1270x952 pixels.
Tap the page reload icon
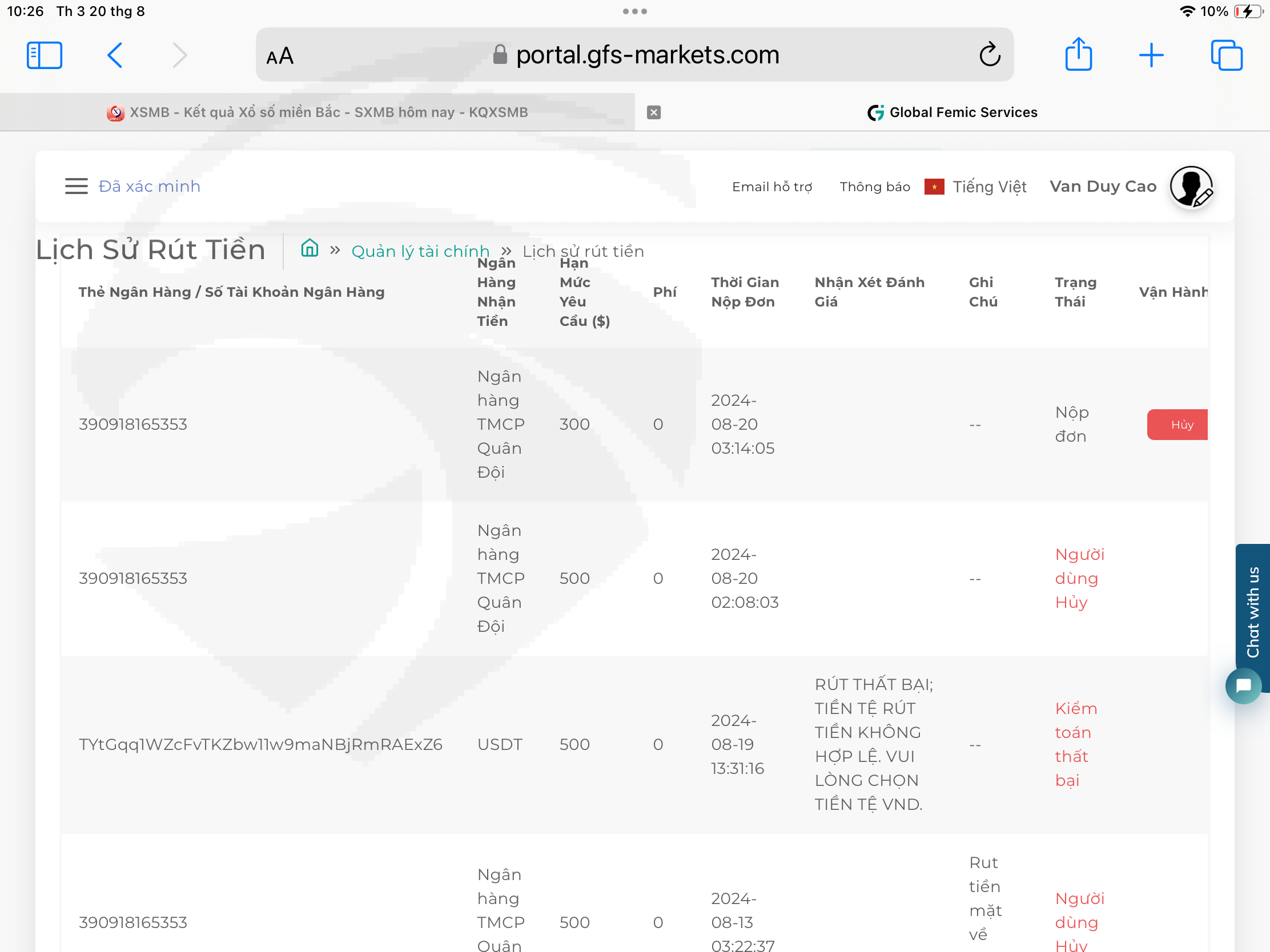[989, 55]
